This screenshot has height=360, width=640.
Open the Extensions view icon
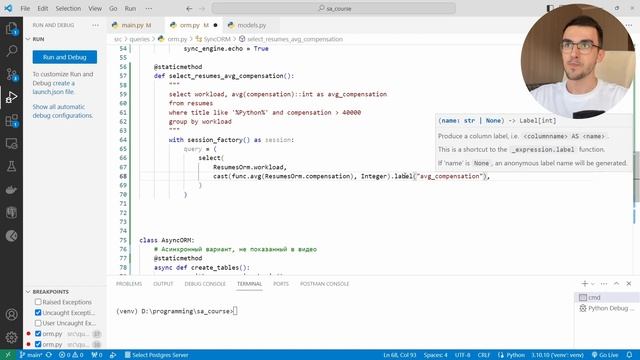click(x=11, y=120)
